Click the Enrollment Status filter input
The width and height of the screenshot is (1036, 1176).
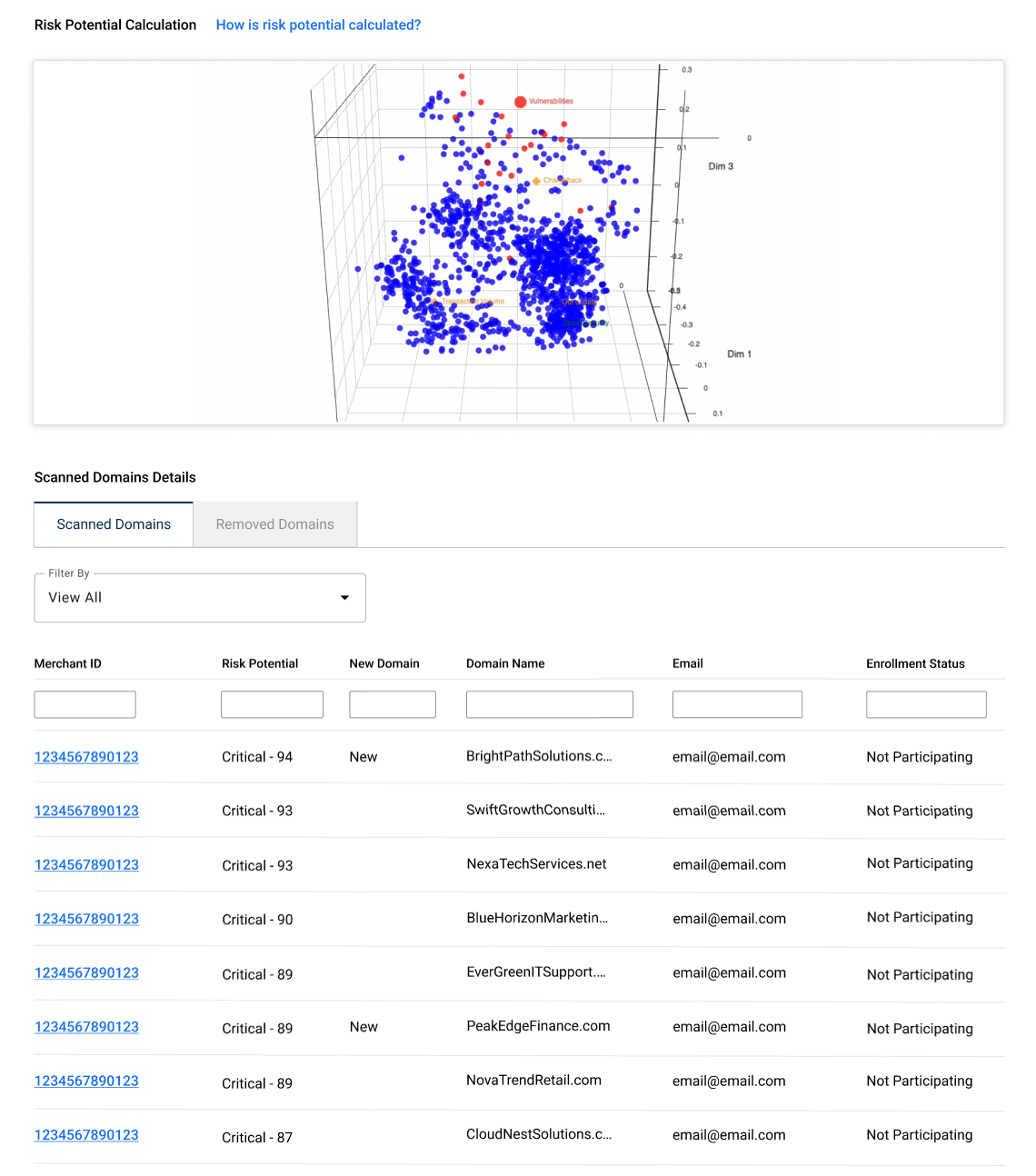[926, 704]
